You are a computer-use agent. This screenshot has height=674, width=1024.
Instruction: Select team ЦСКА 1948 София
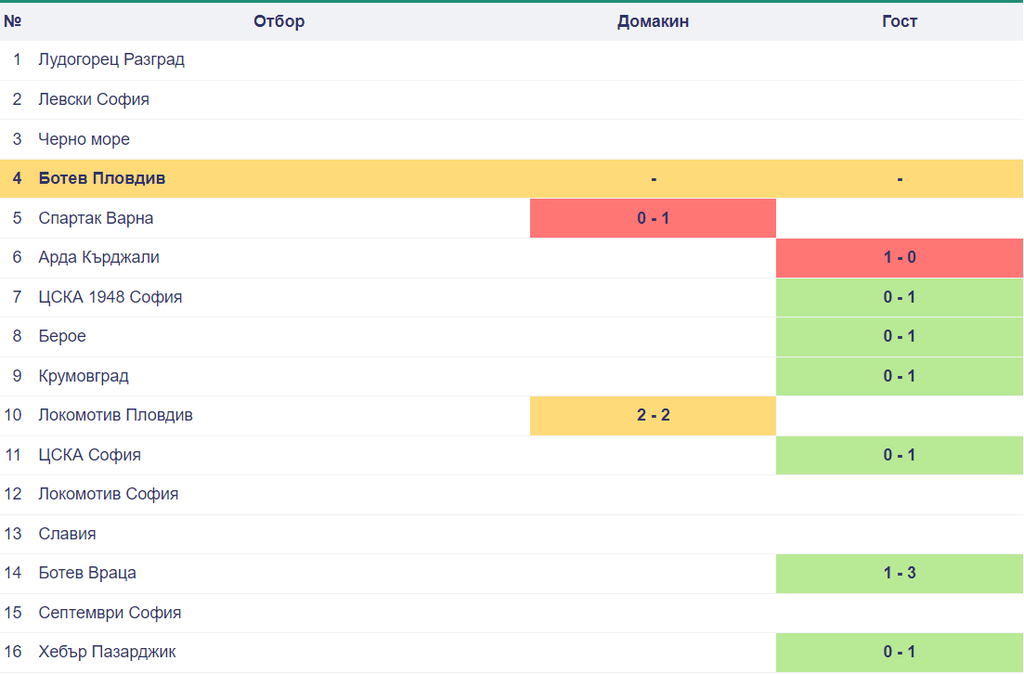tap(110, 297)
